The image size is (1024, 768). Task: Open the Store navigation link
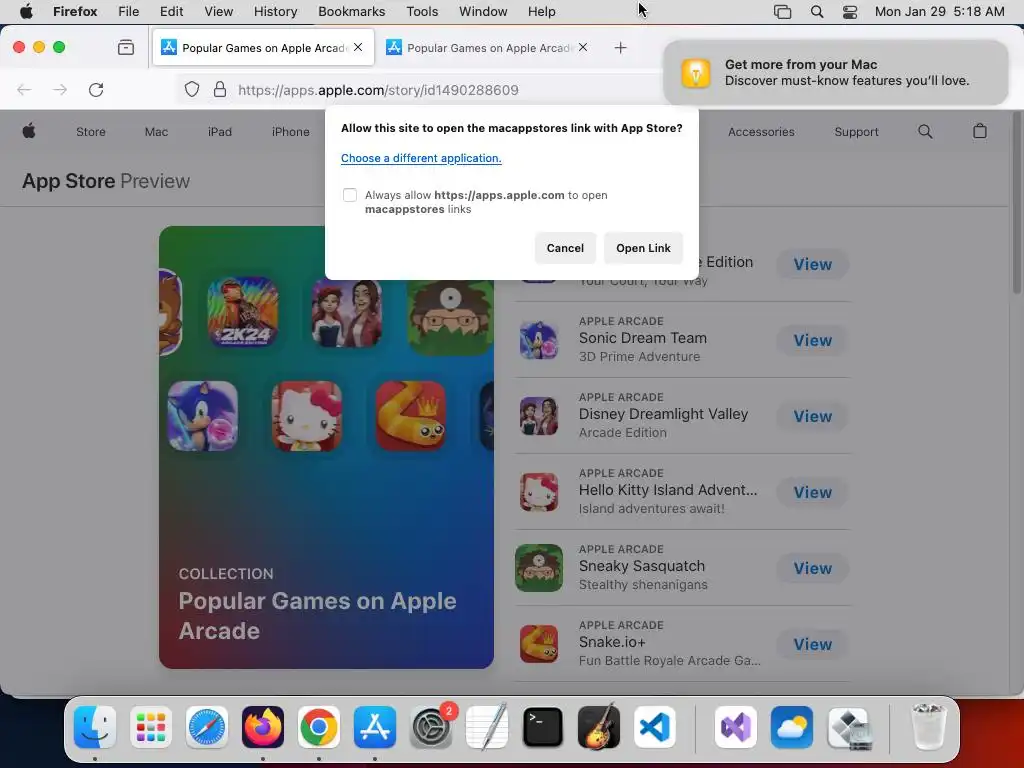(x=91, y=132)
